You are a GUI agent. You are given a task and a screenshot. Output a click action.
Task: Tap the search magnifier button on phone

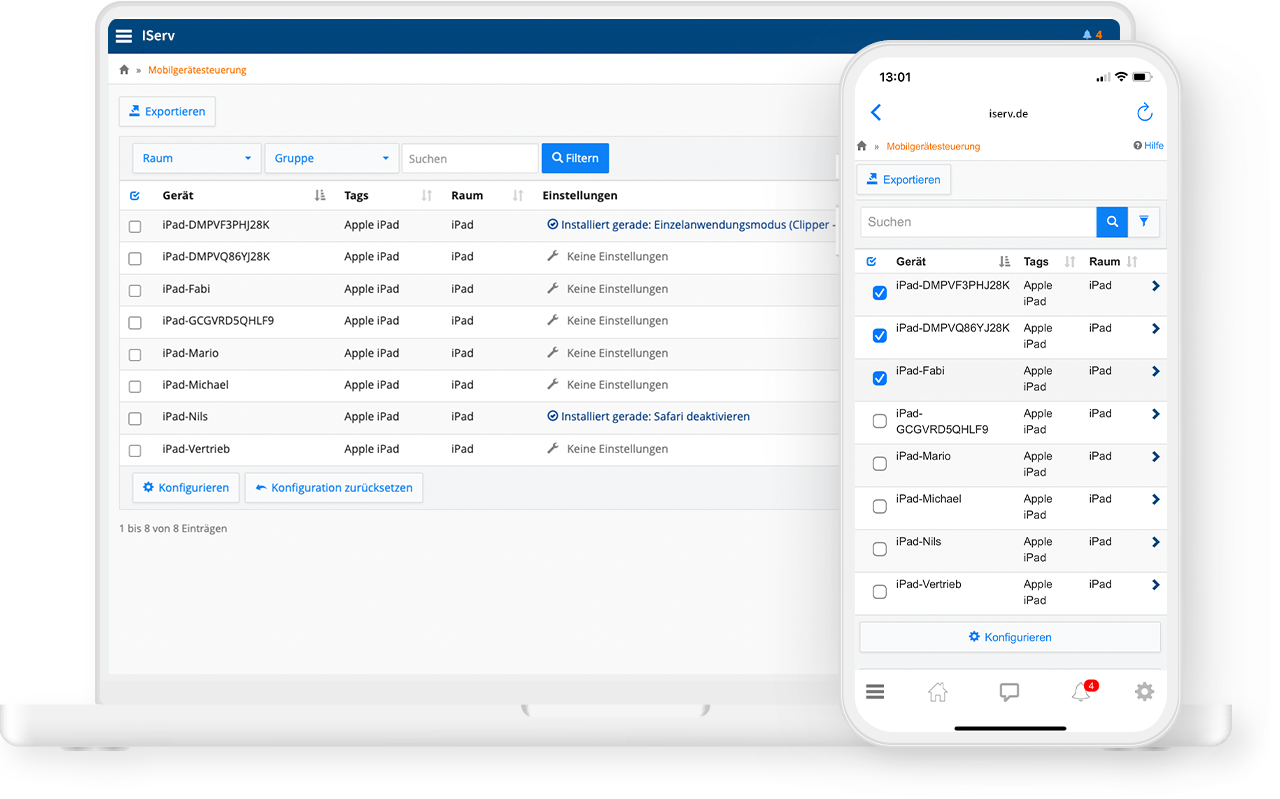pyautogui.click(x=1112, y=222)
